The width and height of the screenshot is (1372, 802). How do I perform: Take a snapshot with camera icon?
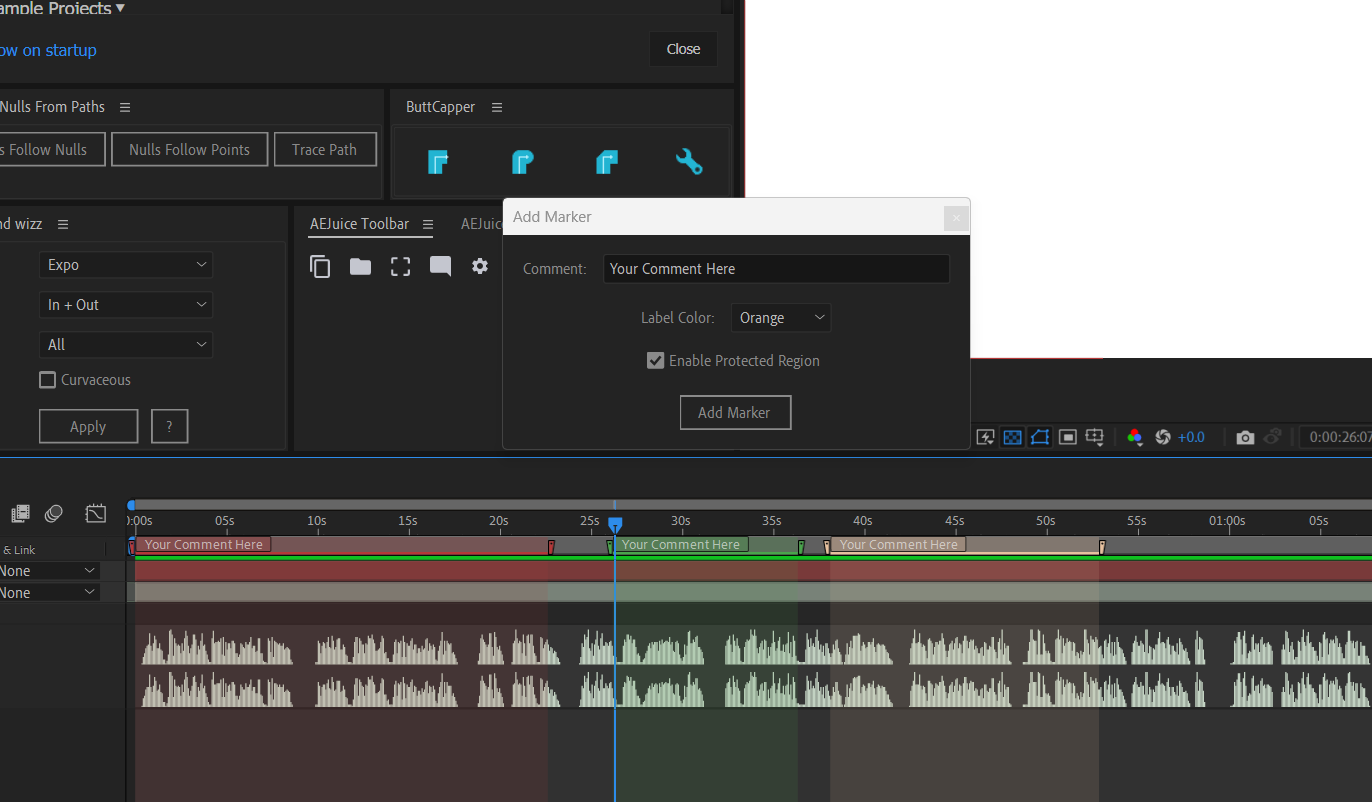(x=1244, y=437)
